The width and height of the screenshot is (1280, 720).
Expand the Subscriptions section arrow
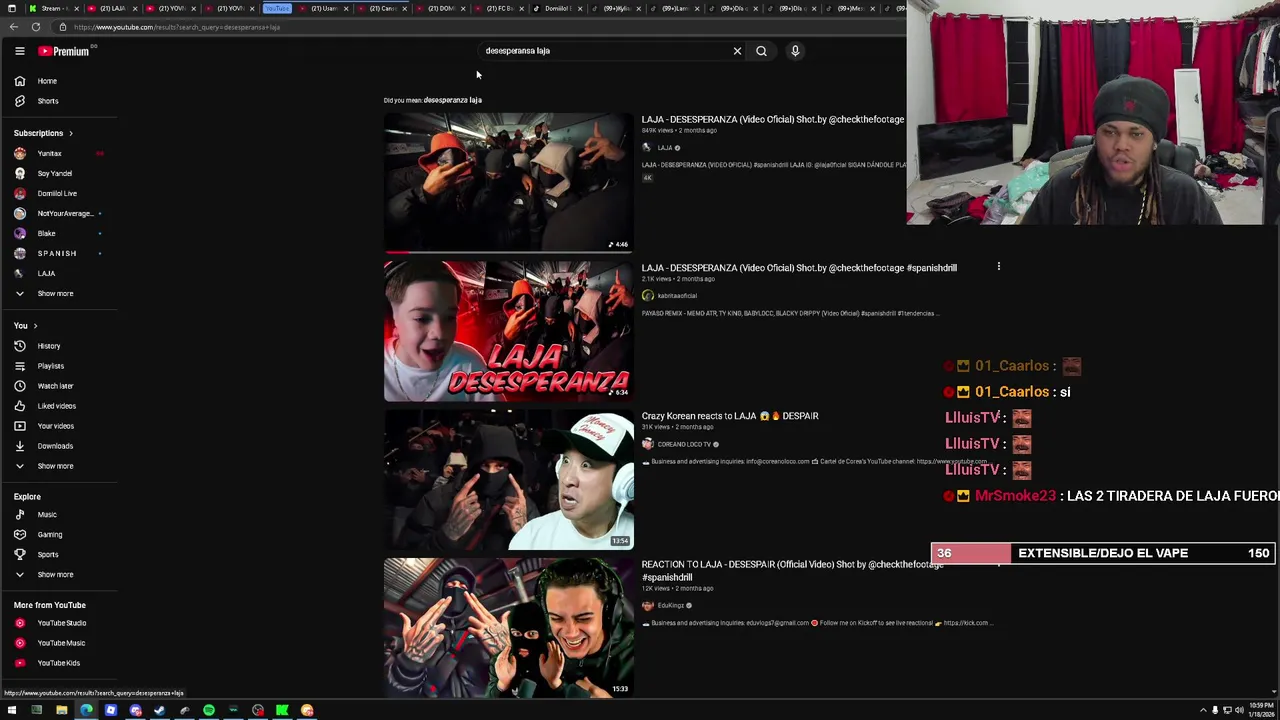click(70, 133)
